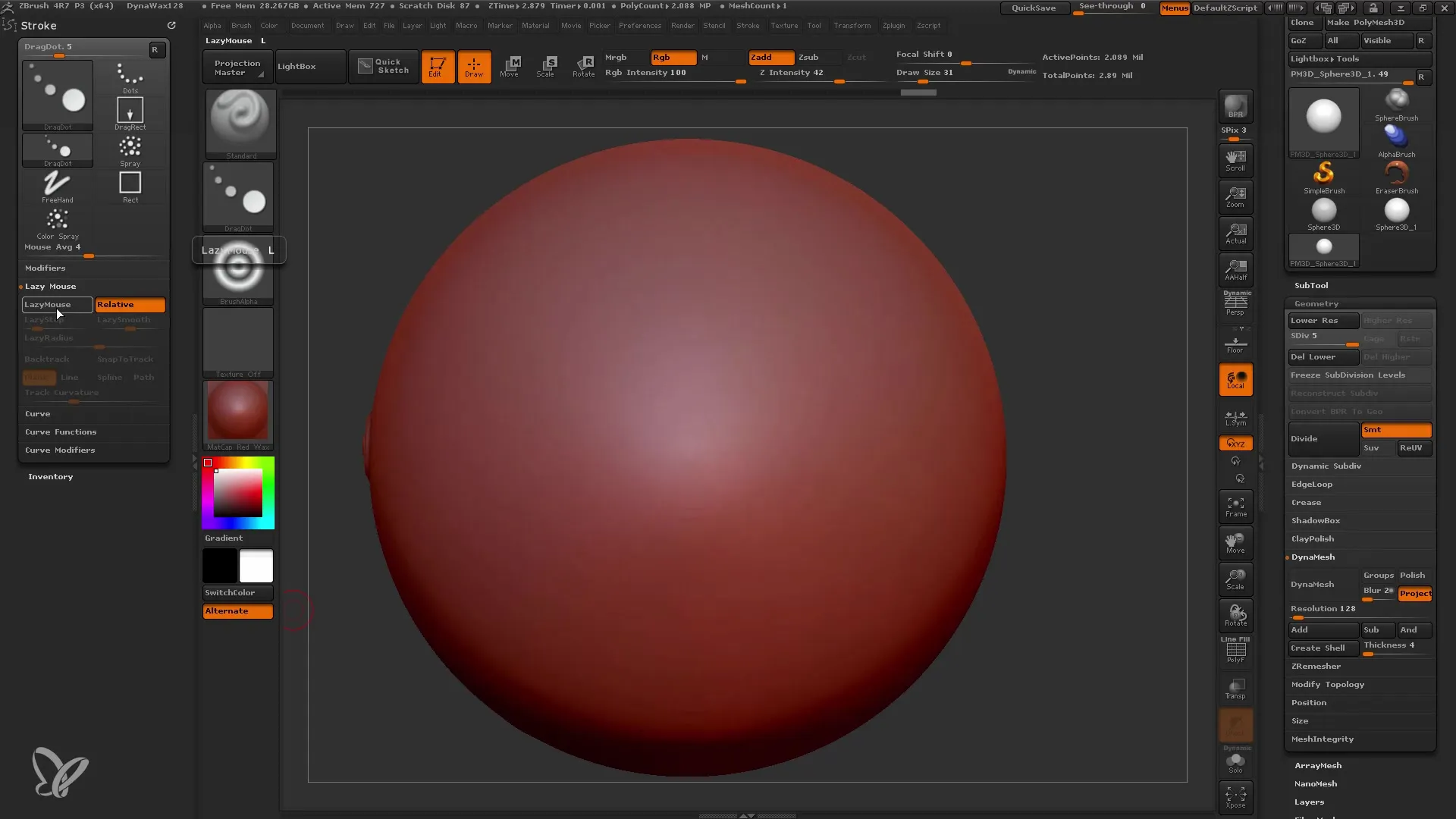The image size is (1456, 819).
Task: Expand the Geometry SubTool section
Action: [x=1317, y=302]
